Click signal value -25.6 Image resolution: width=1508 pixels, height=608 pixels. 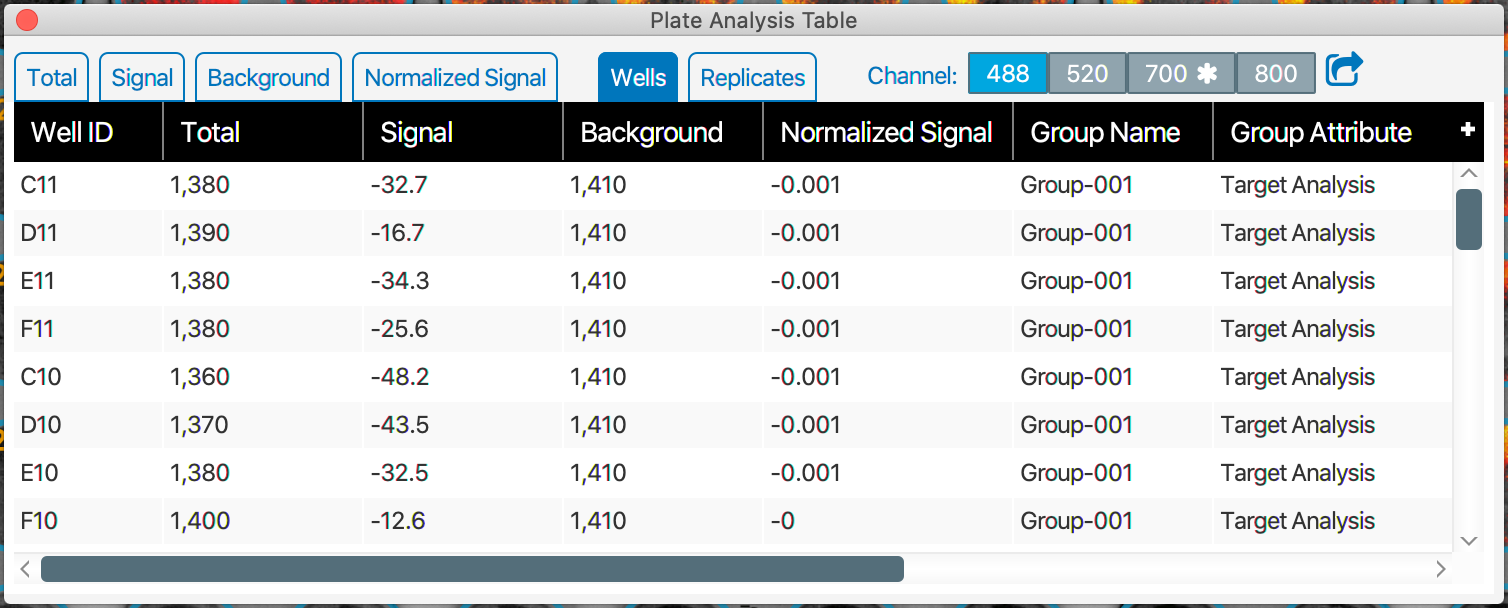[399, 329]
